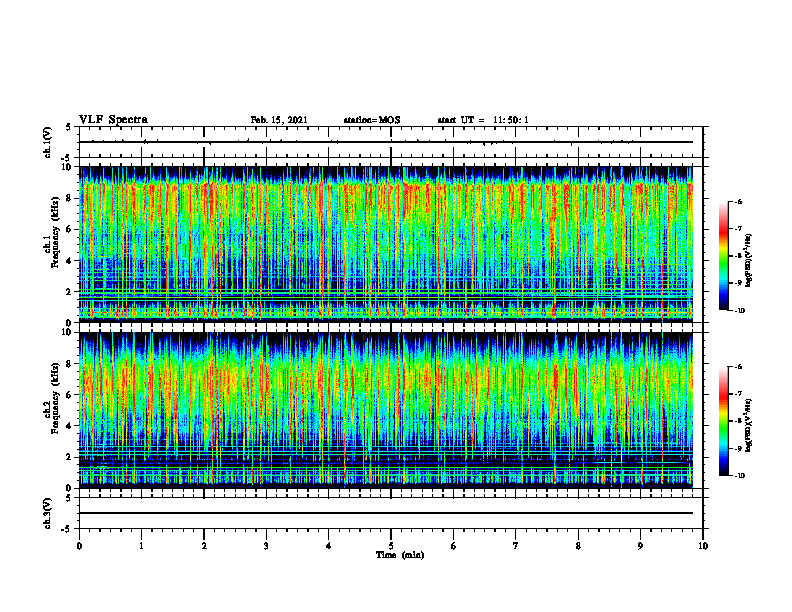Image resolution: width=792 pixels, height=612 pixels.
Task: Click ch.1 frequency tick label '8'
Action: point(69,198)
